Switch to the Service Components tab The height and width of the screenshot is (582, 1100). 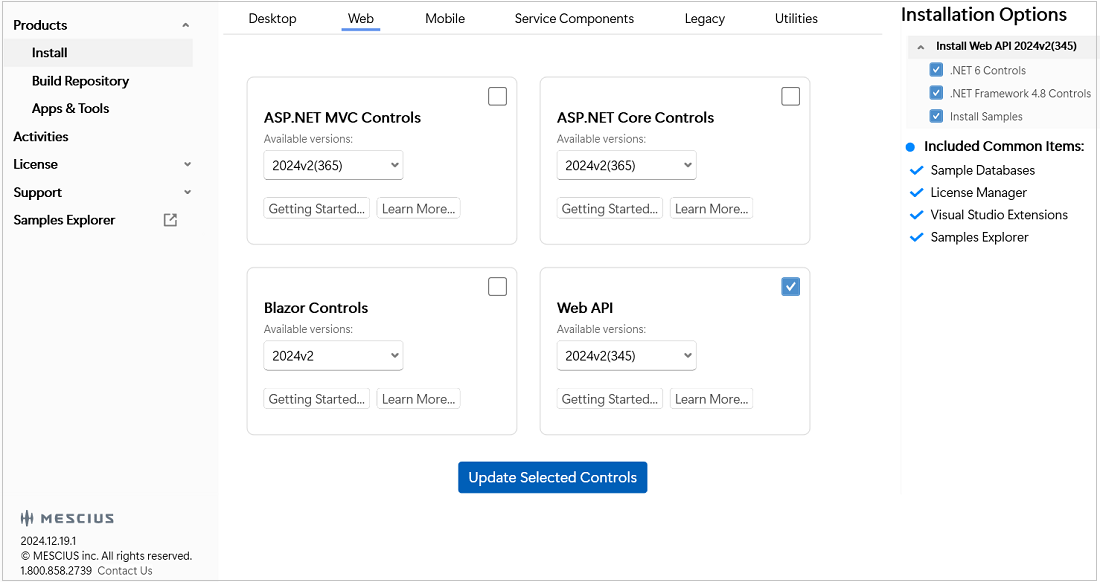(x=574, y=18)
